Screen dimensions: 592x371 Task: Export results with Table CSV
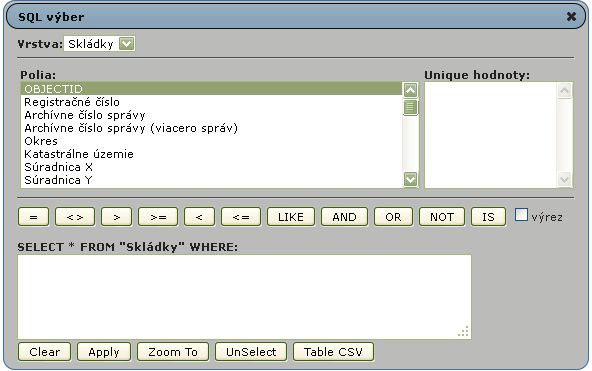(333, 352)
